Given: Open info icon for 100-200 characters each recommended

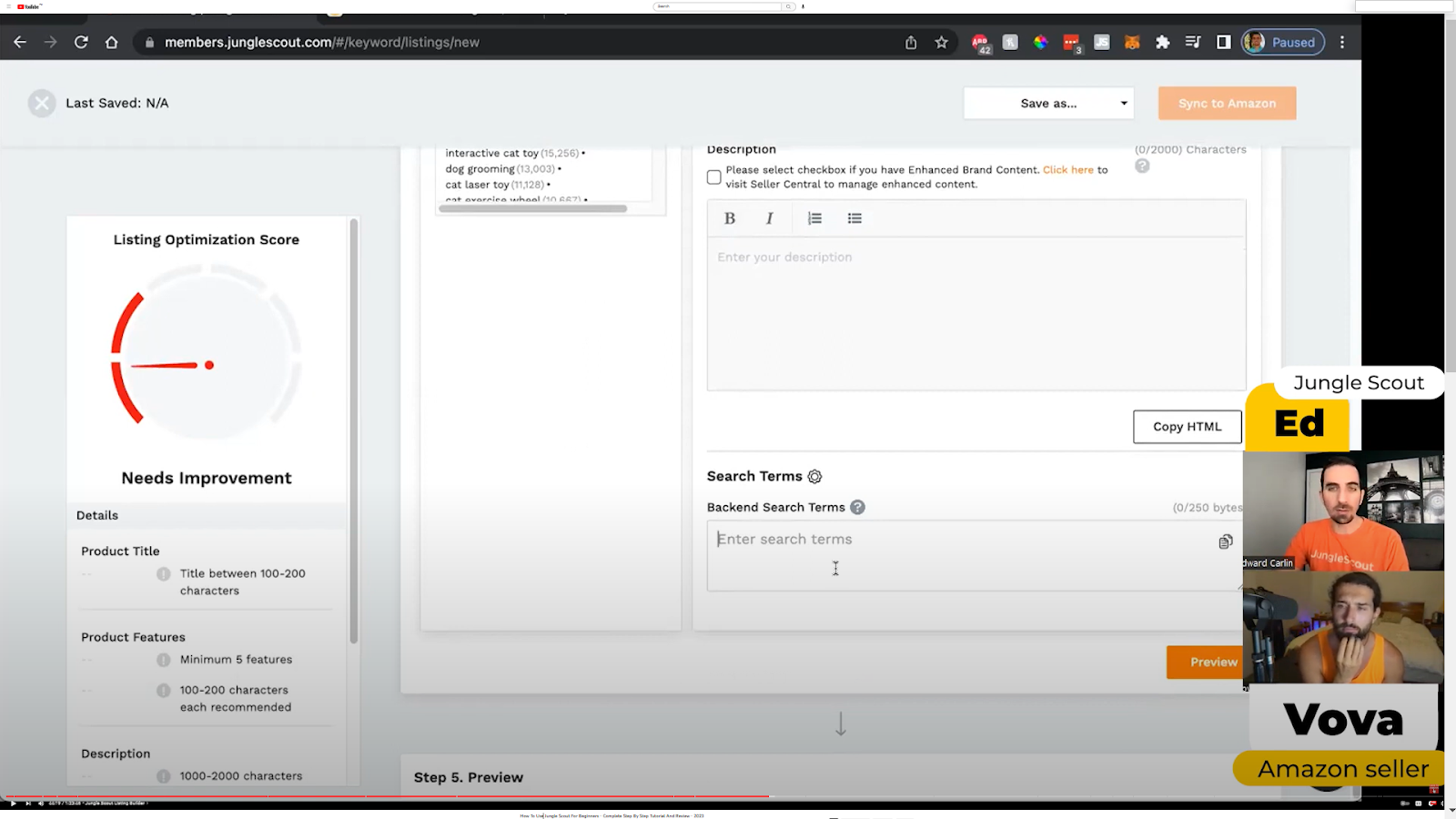Looking at the screenshot, I should [164, 691].
